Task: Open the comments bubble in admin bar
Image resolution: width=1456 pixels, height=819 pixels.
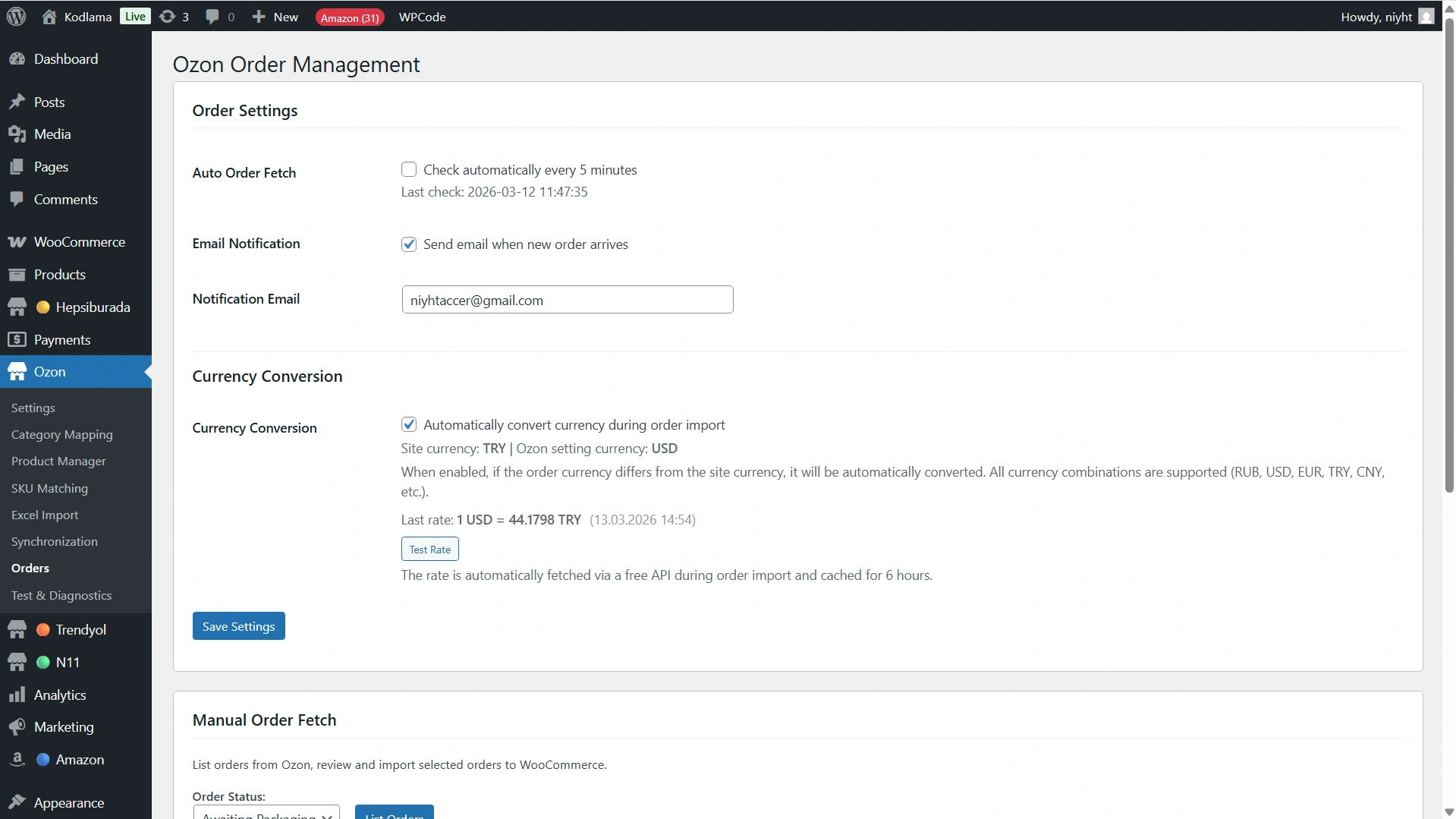Action: point(212,17)
